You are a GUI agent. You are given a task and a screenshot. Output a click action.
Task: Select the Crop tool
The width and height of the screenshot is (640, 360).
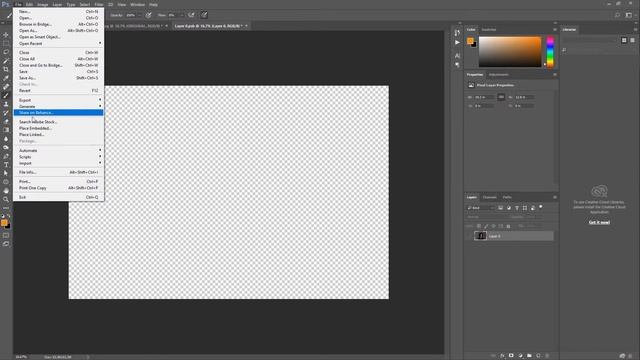(x=6, y=69)
